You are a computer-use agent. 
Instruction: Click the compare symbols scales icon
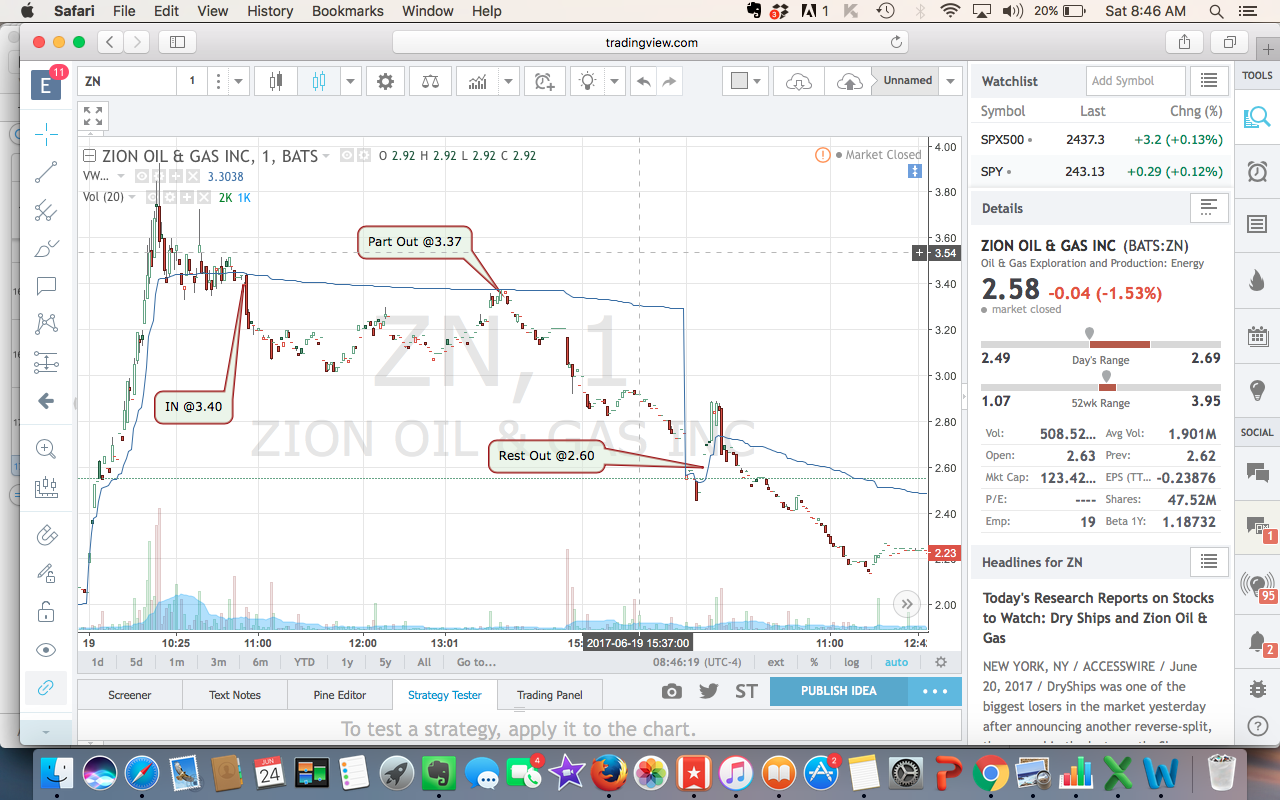point(430,81)
